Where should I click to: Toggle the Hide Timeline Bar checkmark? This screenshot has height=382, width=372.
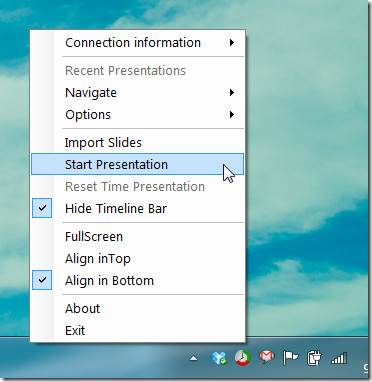tap(42, 208)
